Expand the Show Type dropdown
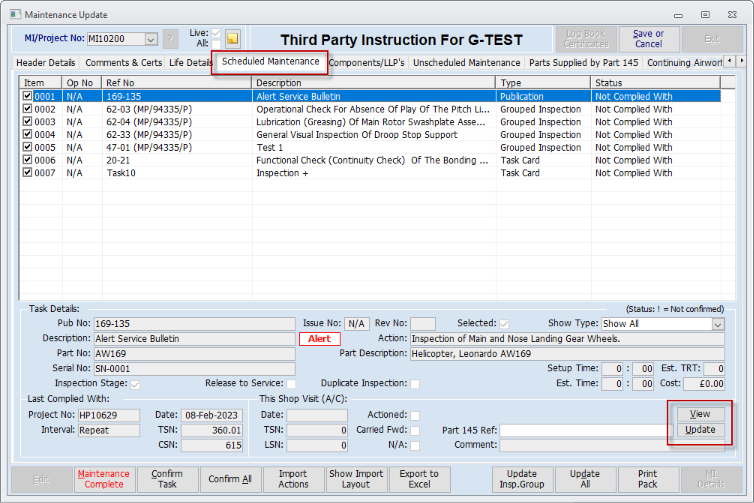The height and width of the screenshot is (503, 754). [x=717, y=324]
